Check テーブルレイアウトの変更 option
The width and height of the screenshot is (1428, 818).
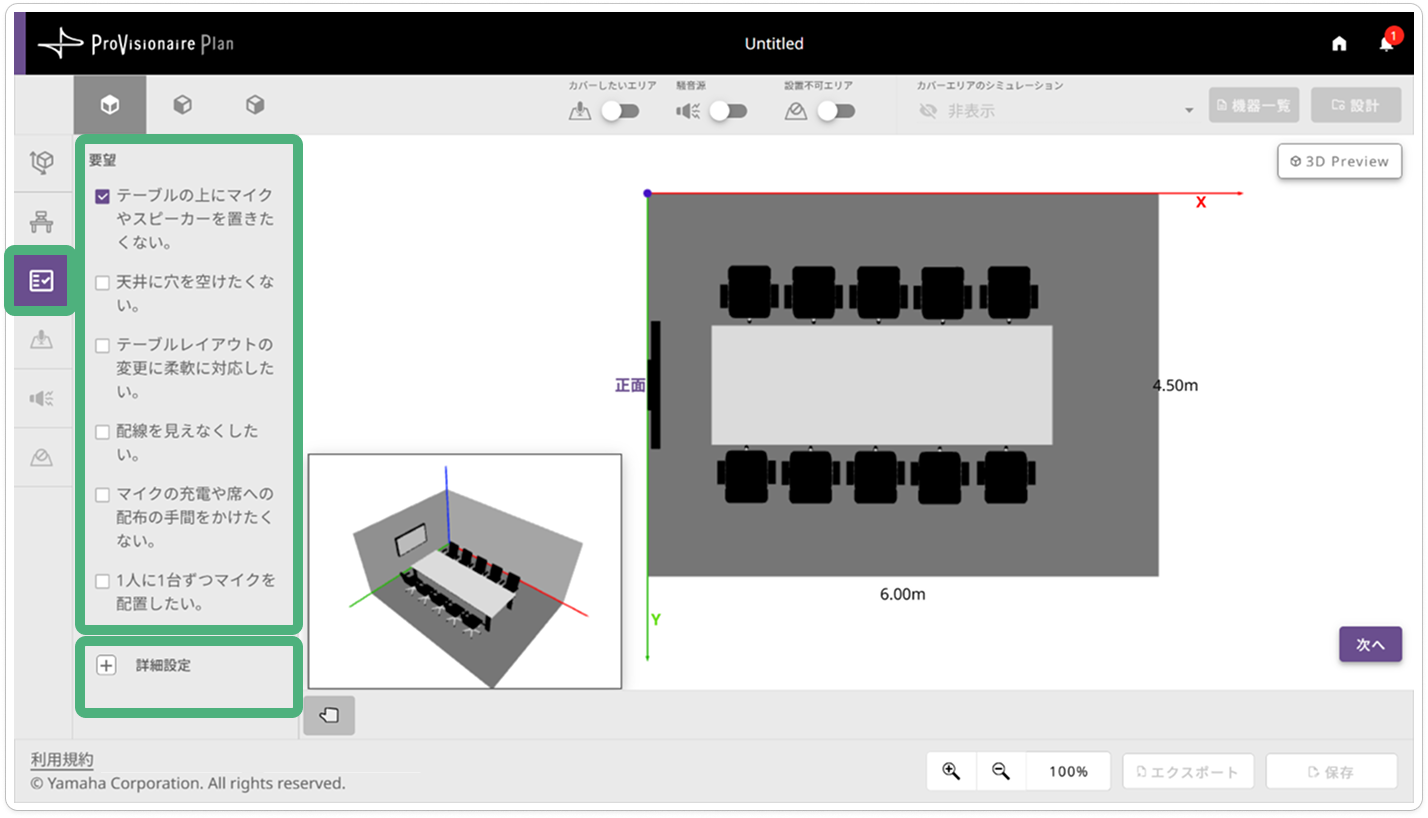102,346
